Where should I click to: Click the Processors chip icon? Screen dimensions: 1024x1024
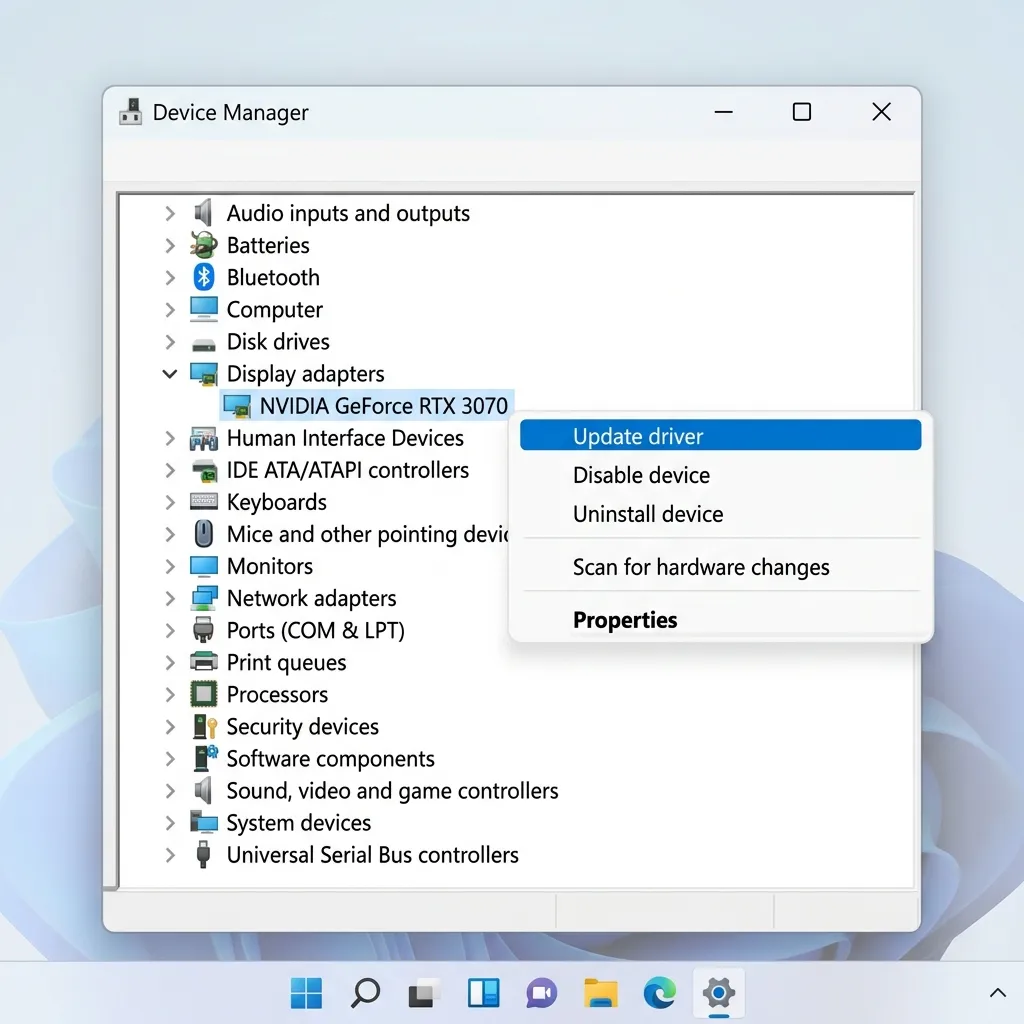pyautogui.click(x=204, y=694)
